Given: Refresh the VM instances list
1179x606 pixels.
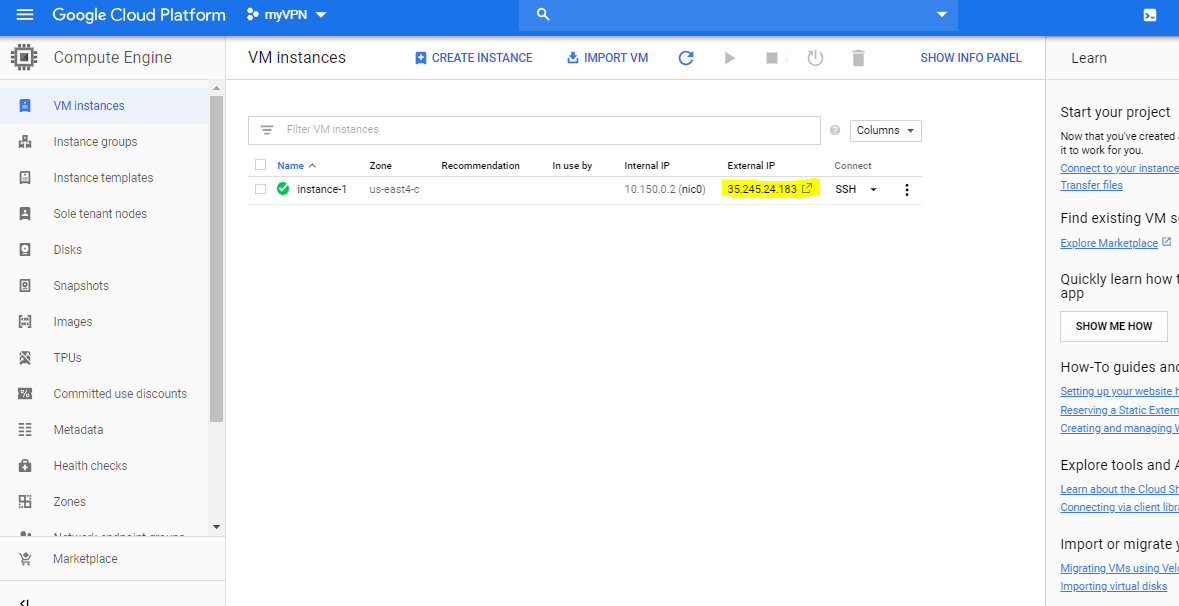Looking at the screenshot, I should tap(686, 58).
